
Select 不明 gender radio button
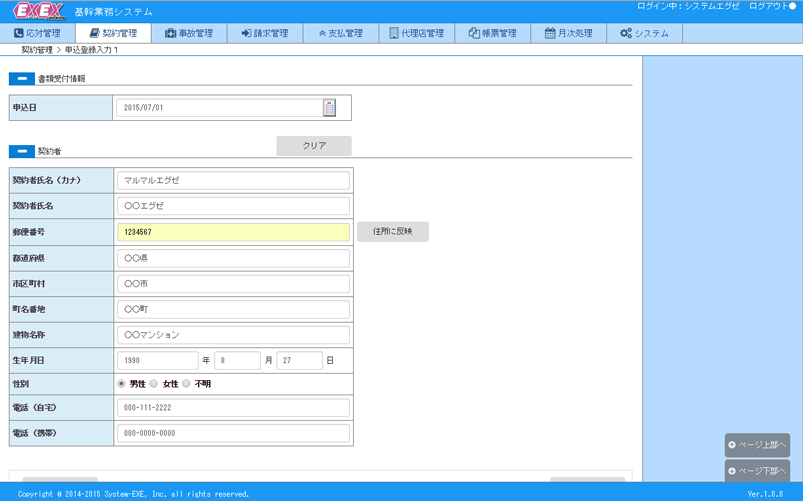click(187, 384)
